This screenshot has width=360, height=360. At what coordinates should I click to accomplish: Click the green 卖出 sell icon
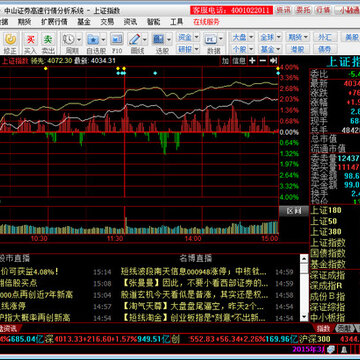pos(48,39)
